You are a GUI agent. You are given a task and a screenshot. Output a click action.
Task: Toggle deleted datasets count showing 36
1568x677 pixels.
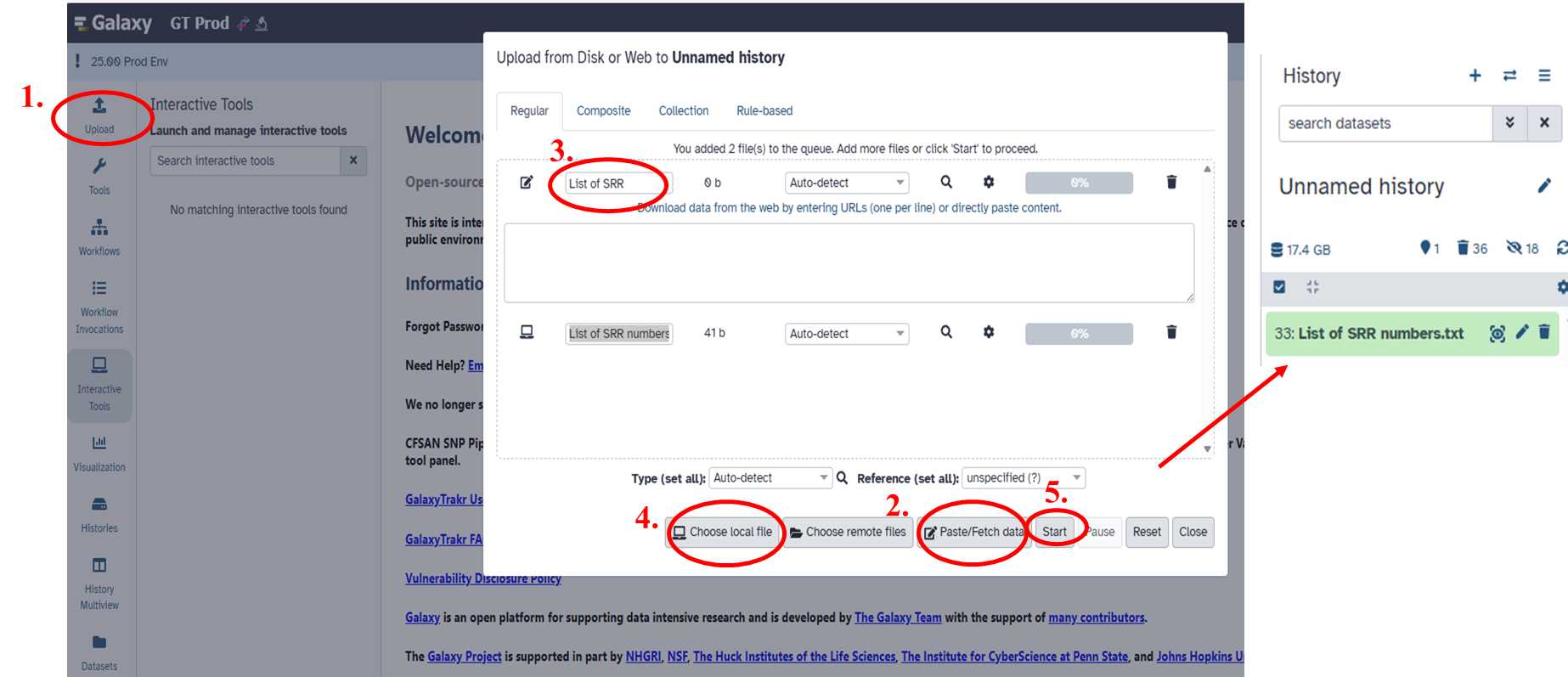click(x=1472, y=248)
